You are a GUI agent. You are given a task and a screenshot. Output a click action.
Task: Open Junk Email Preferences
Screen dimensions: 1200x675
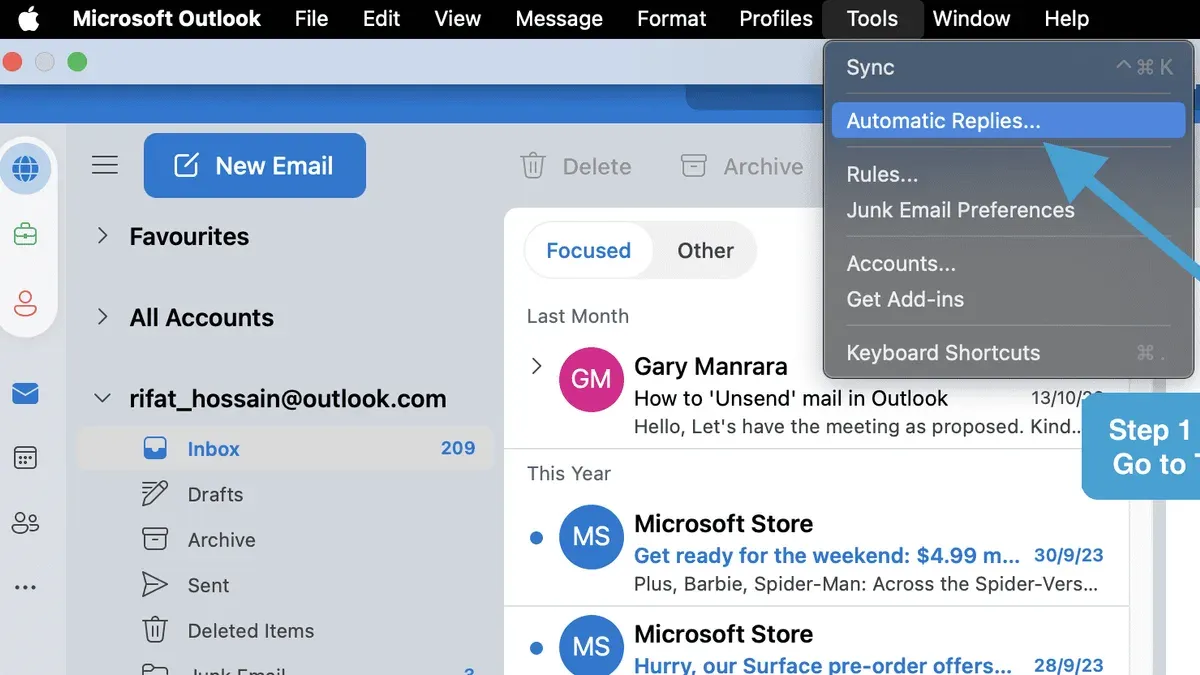pos(1009,210)
